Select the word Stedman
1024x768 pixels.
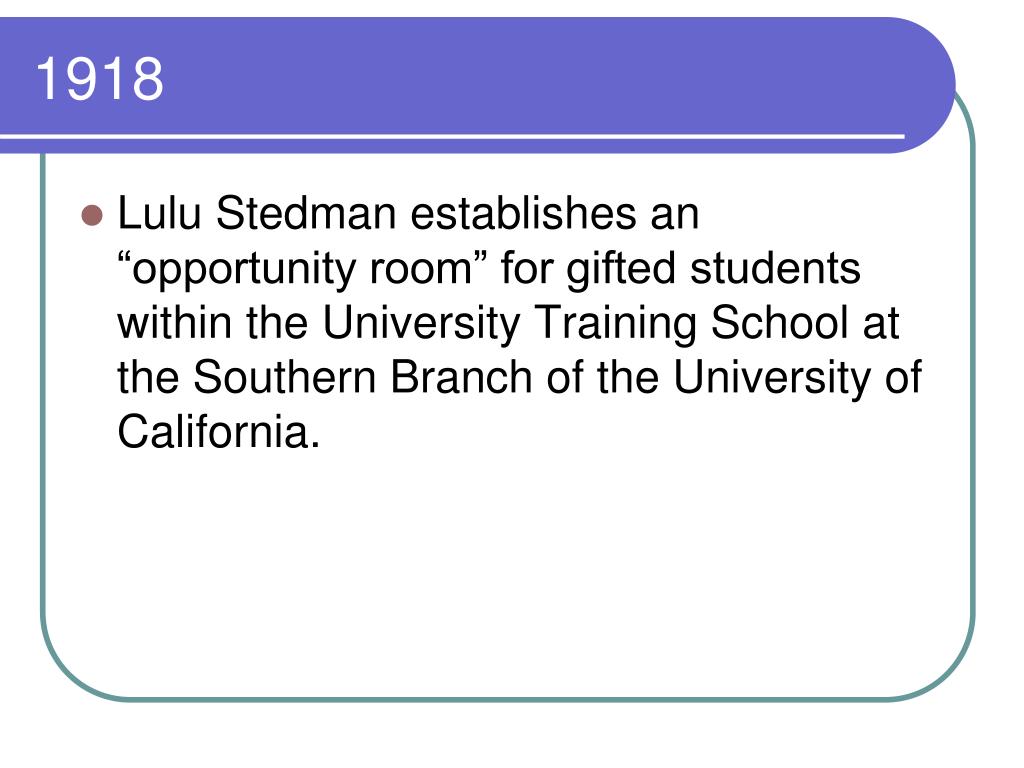[306, 213]
